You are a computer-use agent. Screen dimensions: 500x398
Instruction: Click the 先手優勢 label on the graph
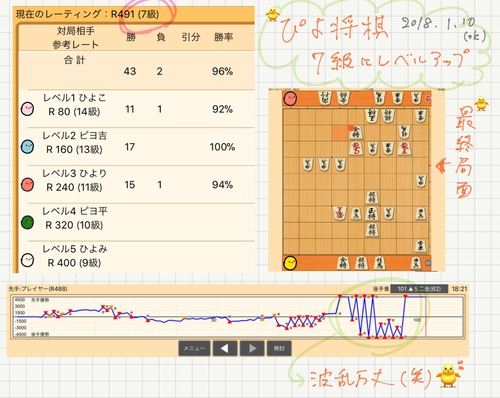pyautogui.click(x=40, y=300)
